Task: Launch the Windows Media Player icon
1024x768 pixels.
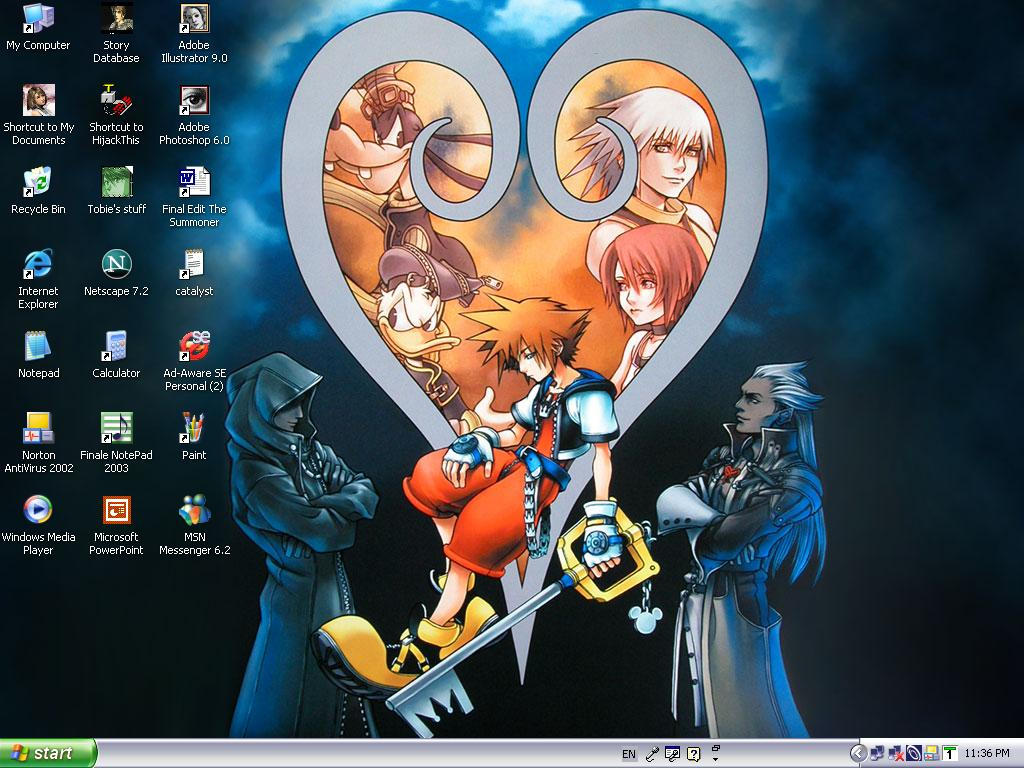Action: tap(38, 525)
